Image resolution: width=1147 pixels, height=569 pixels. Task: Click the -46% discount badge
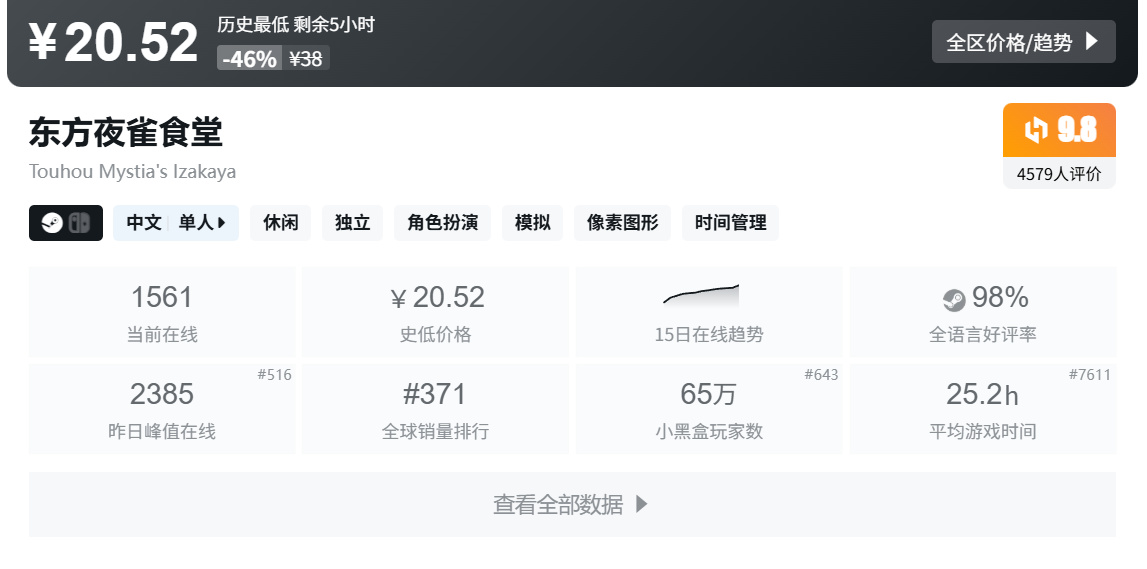tap(249, 59)
